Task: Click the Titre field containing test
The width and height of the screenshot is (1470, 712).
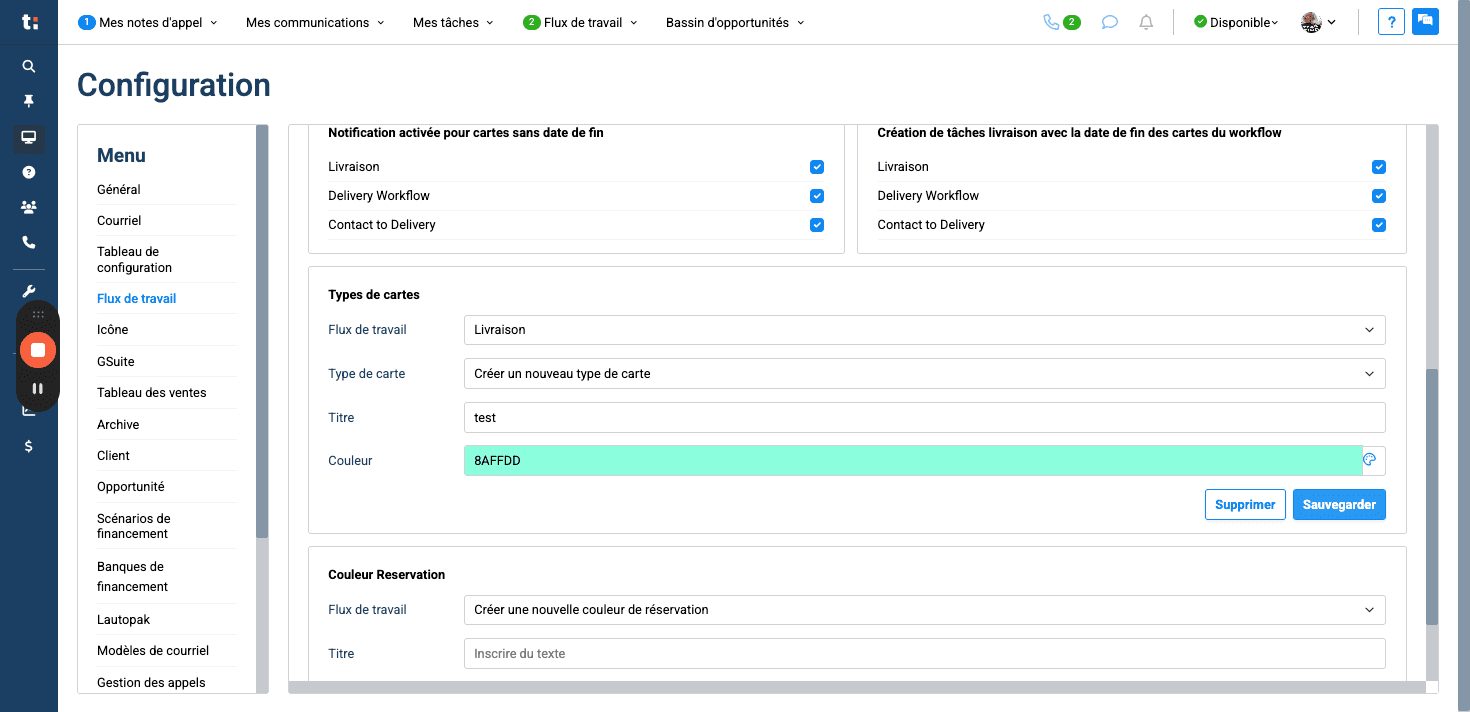Action: coord(925,417)
